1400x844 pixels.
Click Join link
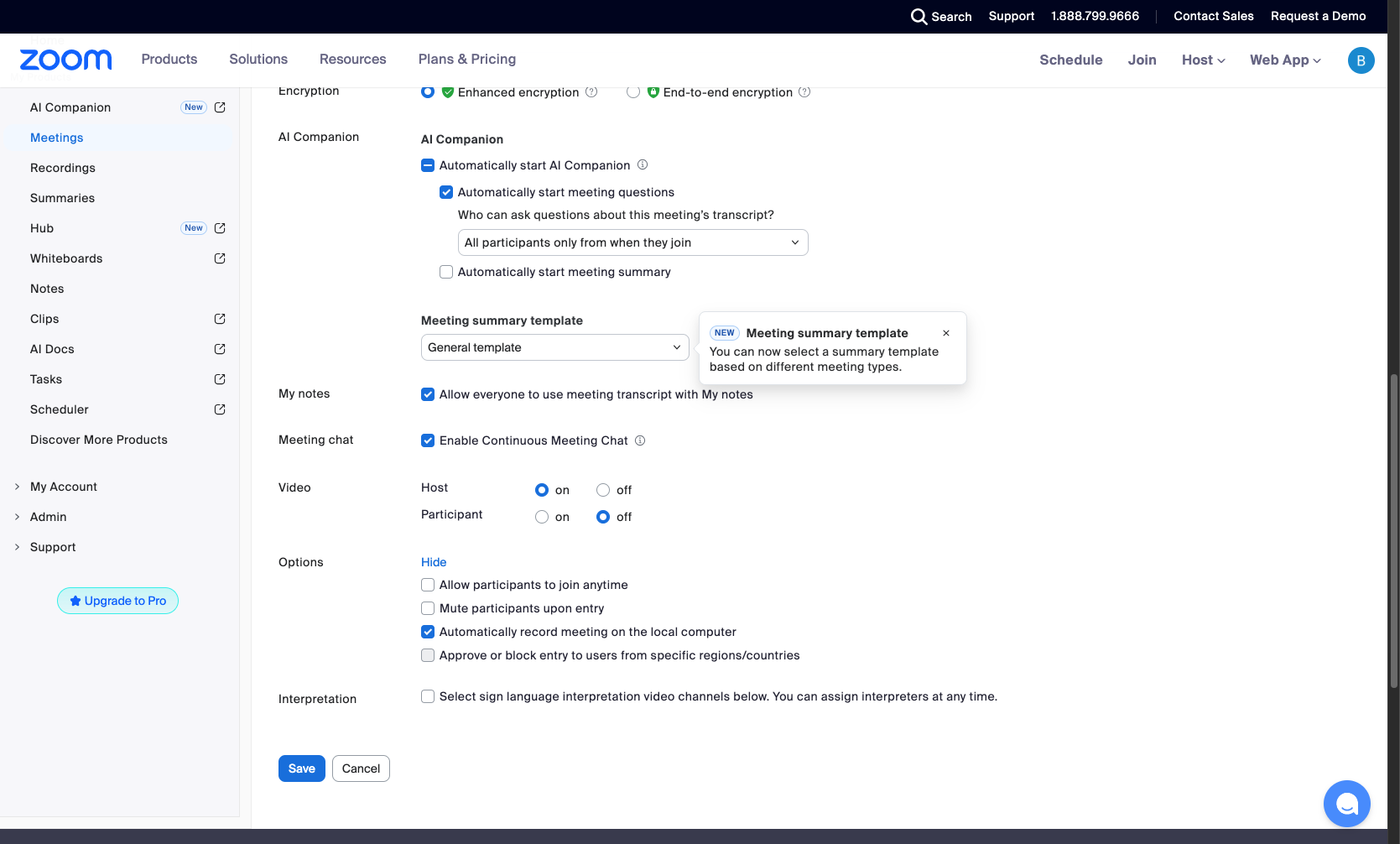pyautogui.click(x=1142, y=60)
